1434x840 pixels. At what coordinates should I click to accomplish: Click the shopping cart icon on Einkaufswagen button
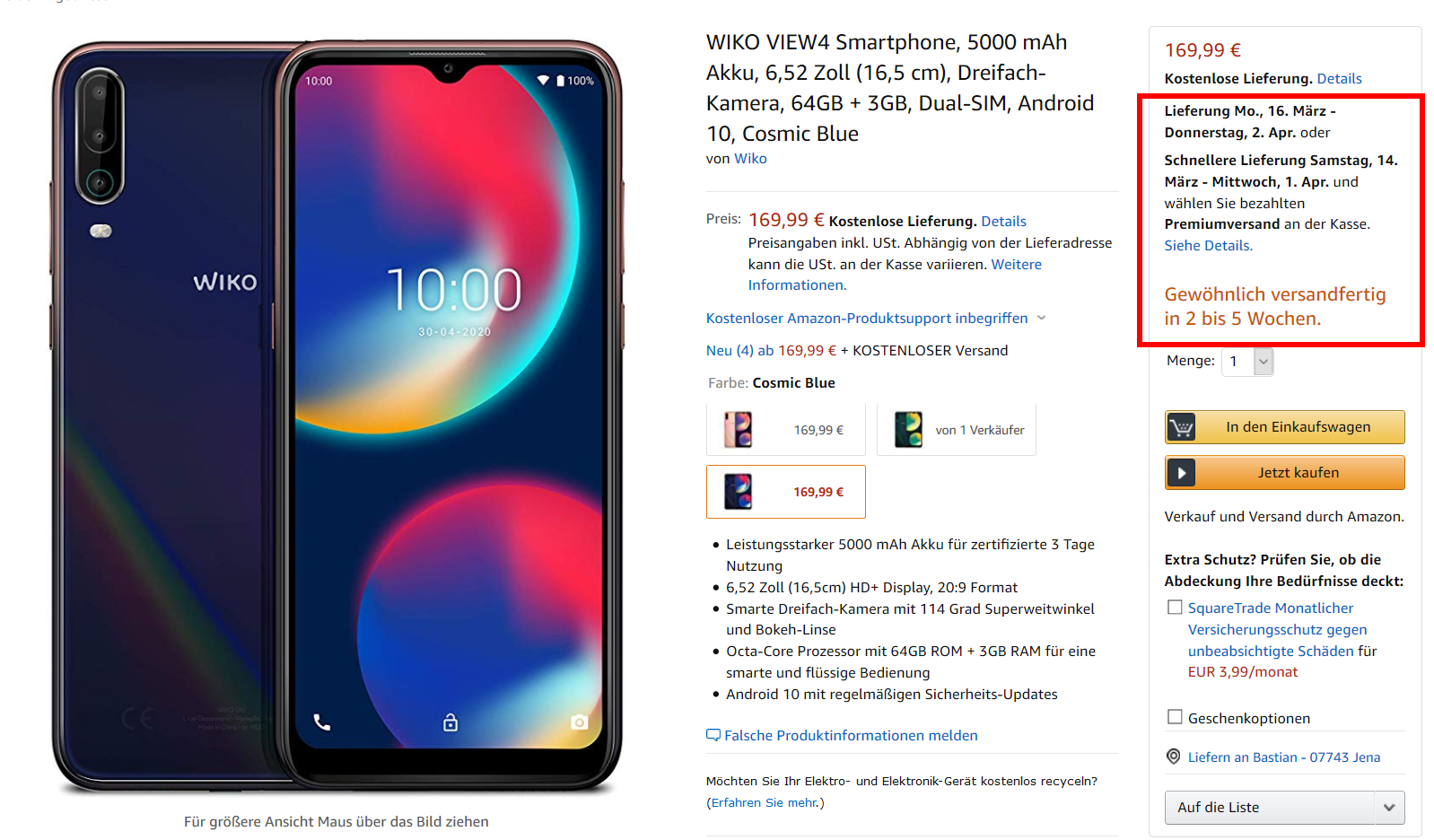click(1181, 427)
